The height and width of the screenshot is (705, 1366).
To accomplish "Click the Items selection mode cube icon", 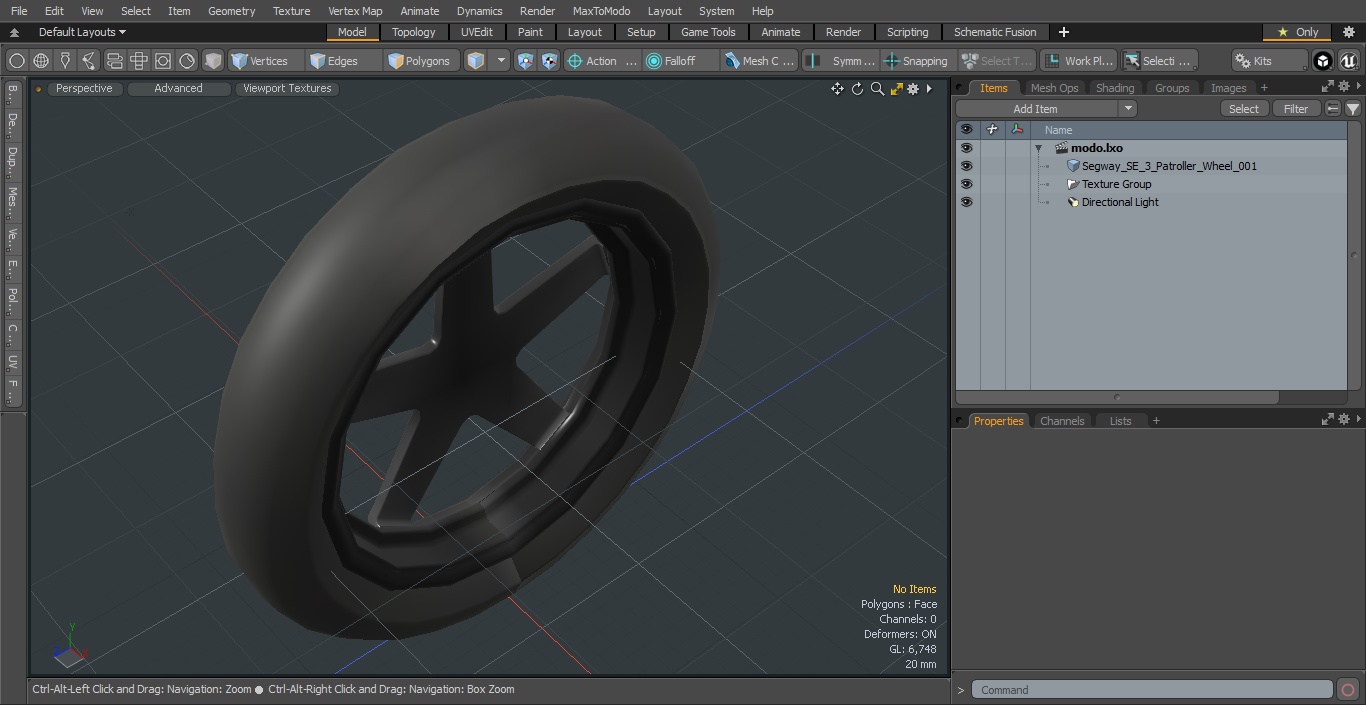I will (x=476, y=61).
